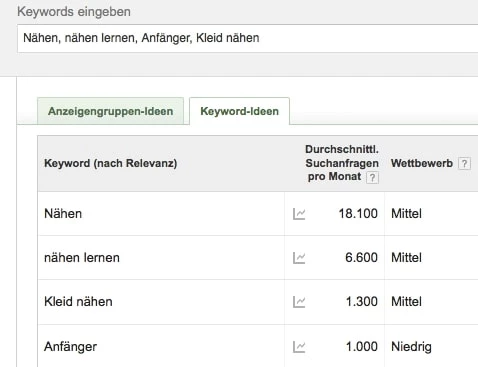This screenshot has height=367, width=478.
Task: Sort by Keyword (nach Relevanz) column header
Action: click(110, 163)
